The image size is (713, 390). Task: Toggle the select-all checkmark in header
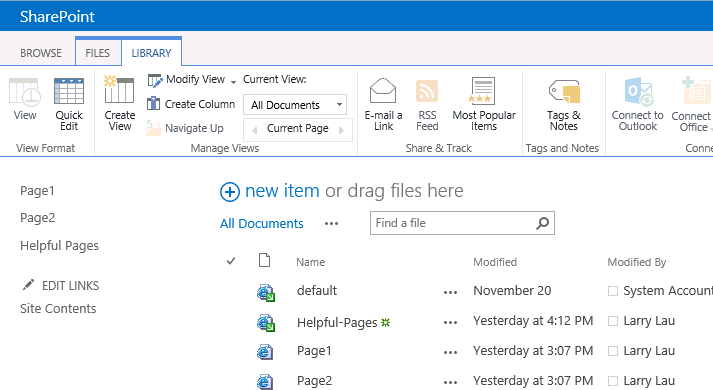[231, 261]
